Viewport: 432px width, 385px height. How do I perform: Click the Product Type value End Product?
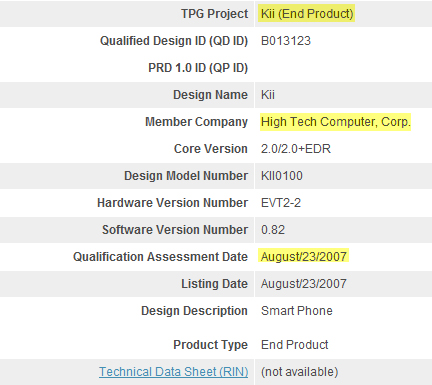pos(295,345)
